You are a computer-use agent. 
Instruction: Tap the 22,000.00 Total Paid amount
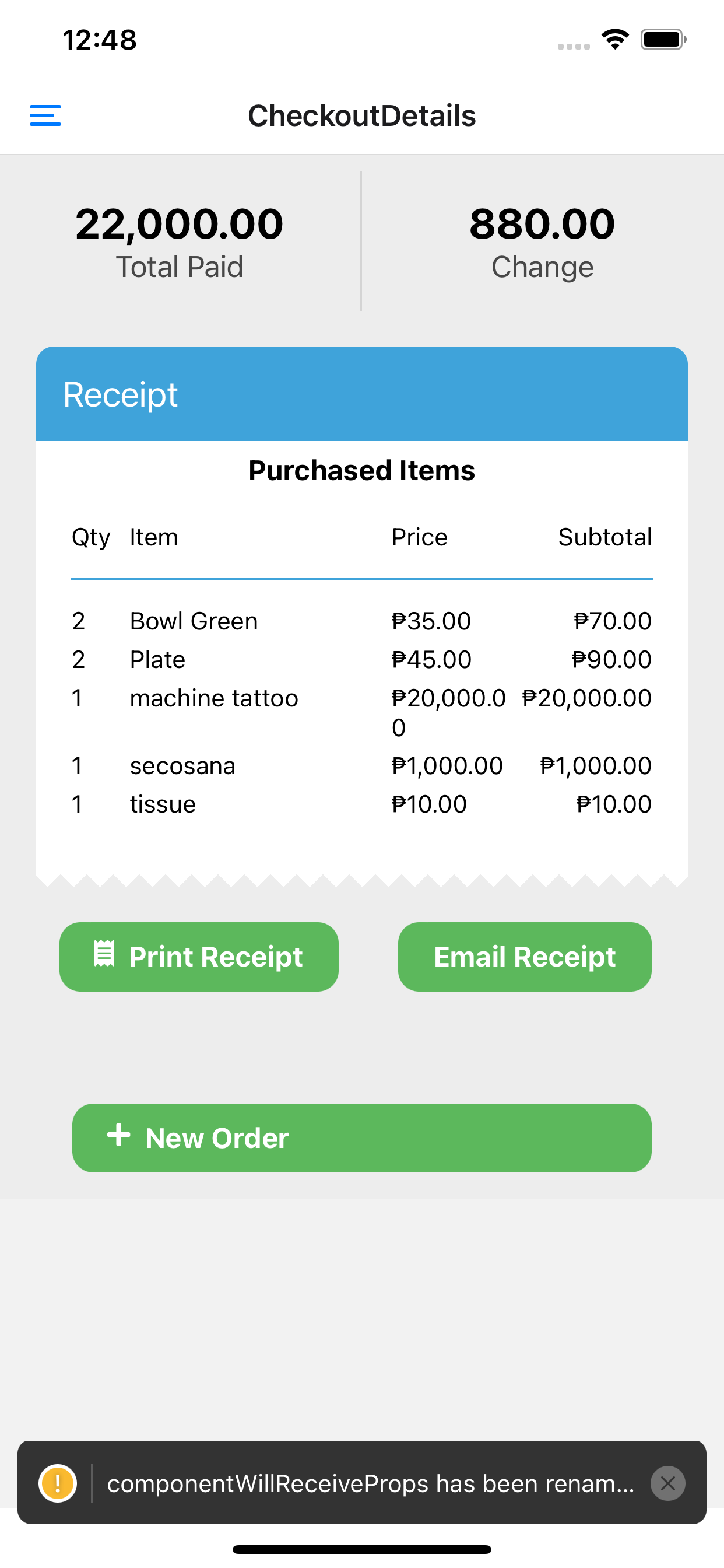tap(180, 224)
